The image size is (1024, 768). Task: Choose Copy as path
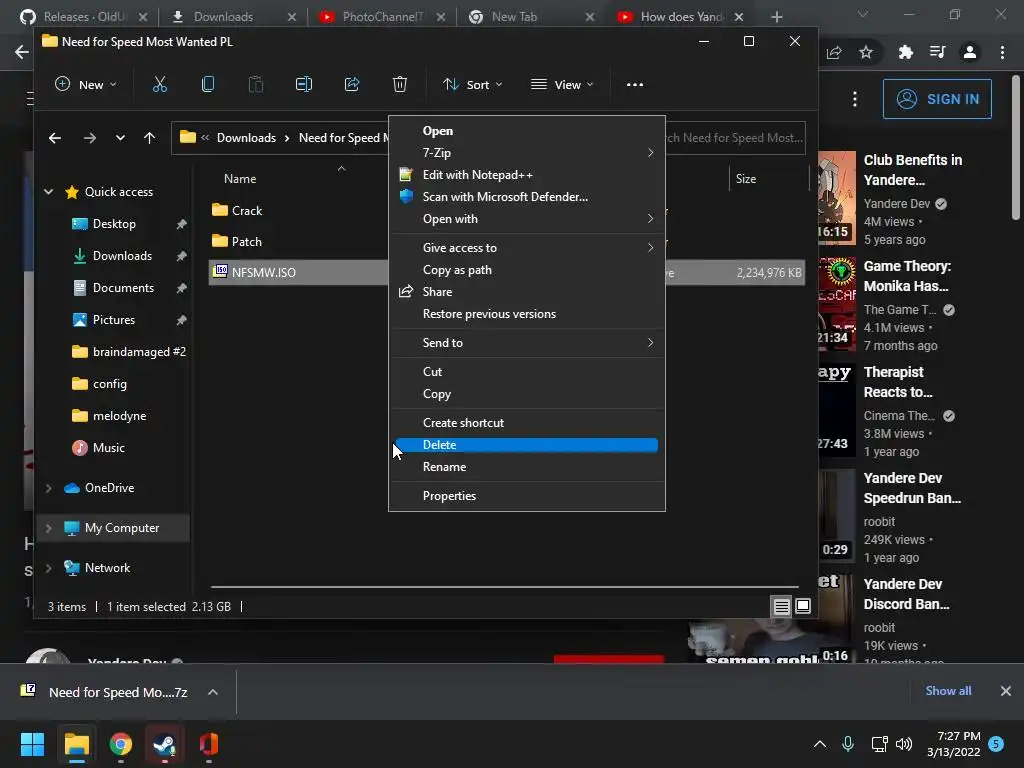point(527,270)
